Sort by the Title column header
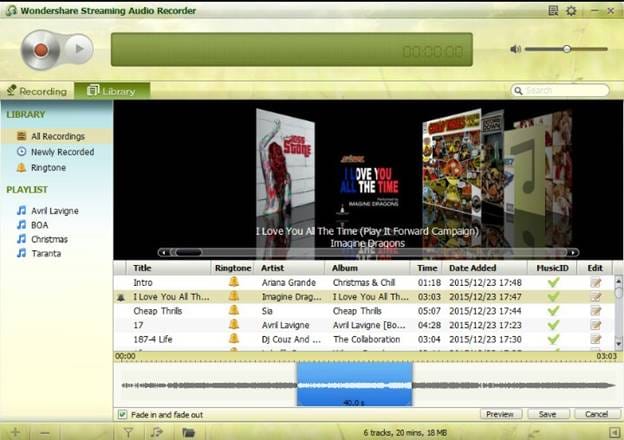Viewport: 624px width, 440px height. pyautogui.click(x=168, y=268)
